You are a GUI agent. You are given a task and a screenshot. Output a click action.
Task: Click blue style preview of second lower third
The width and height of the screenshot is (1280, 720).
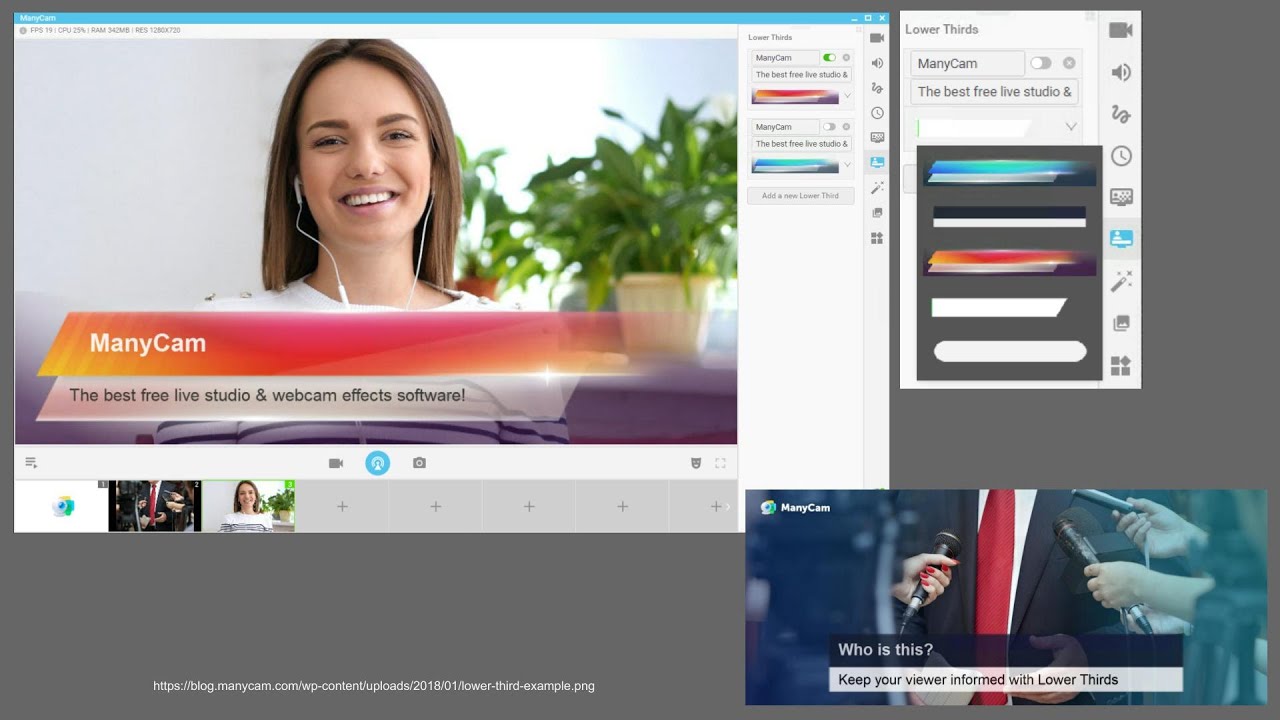796,165
